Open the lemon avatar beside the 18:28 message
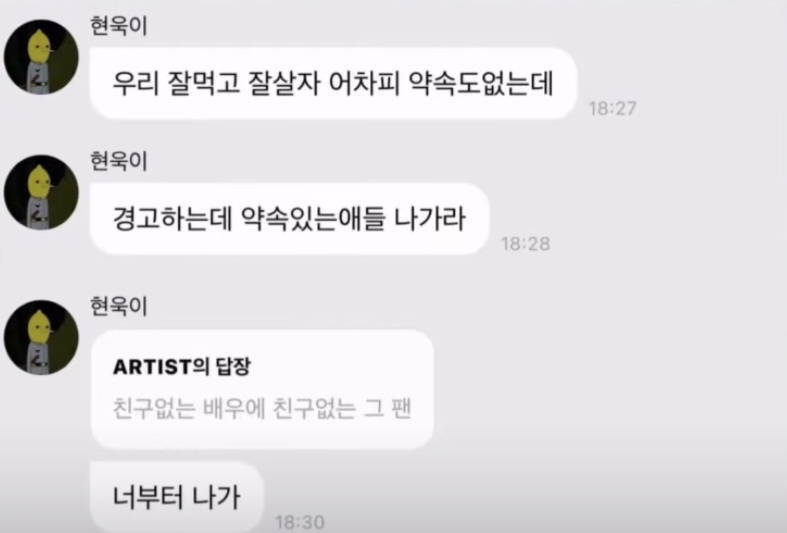This screenshot has width=787, height=533. 41,192
